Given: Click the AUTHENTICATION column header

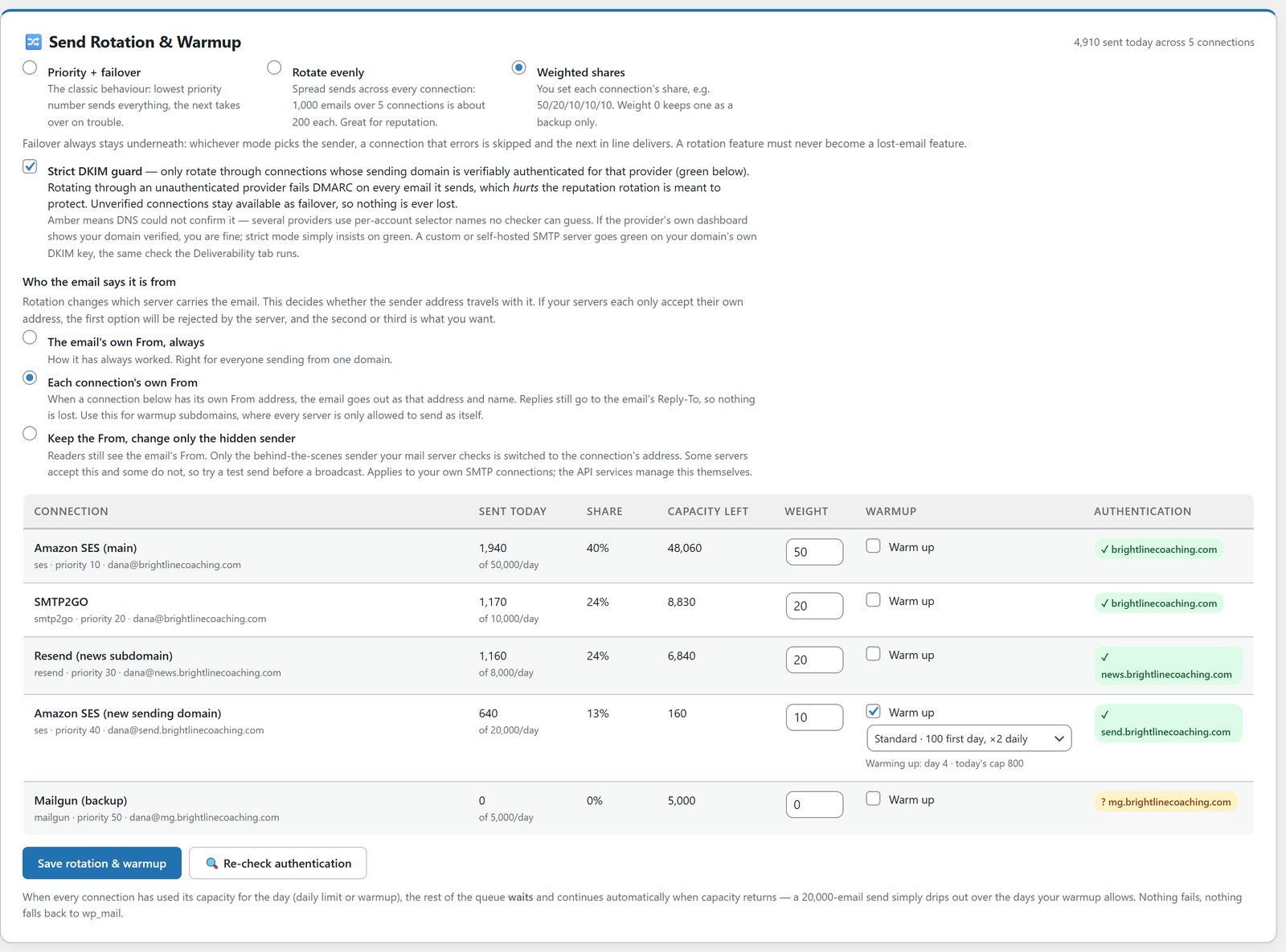Looking at the screenshot, I should [1142, 511].
